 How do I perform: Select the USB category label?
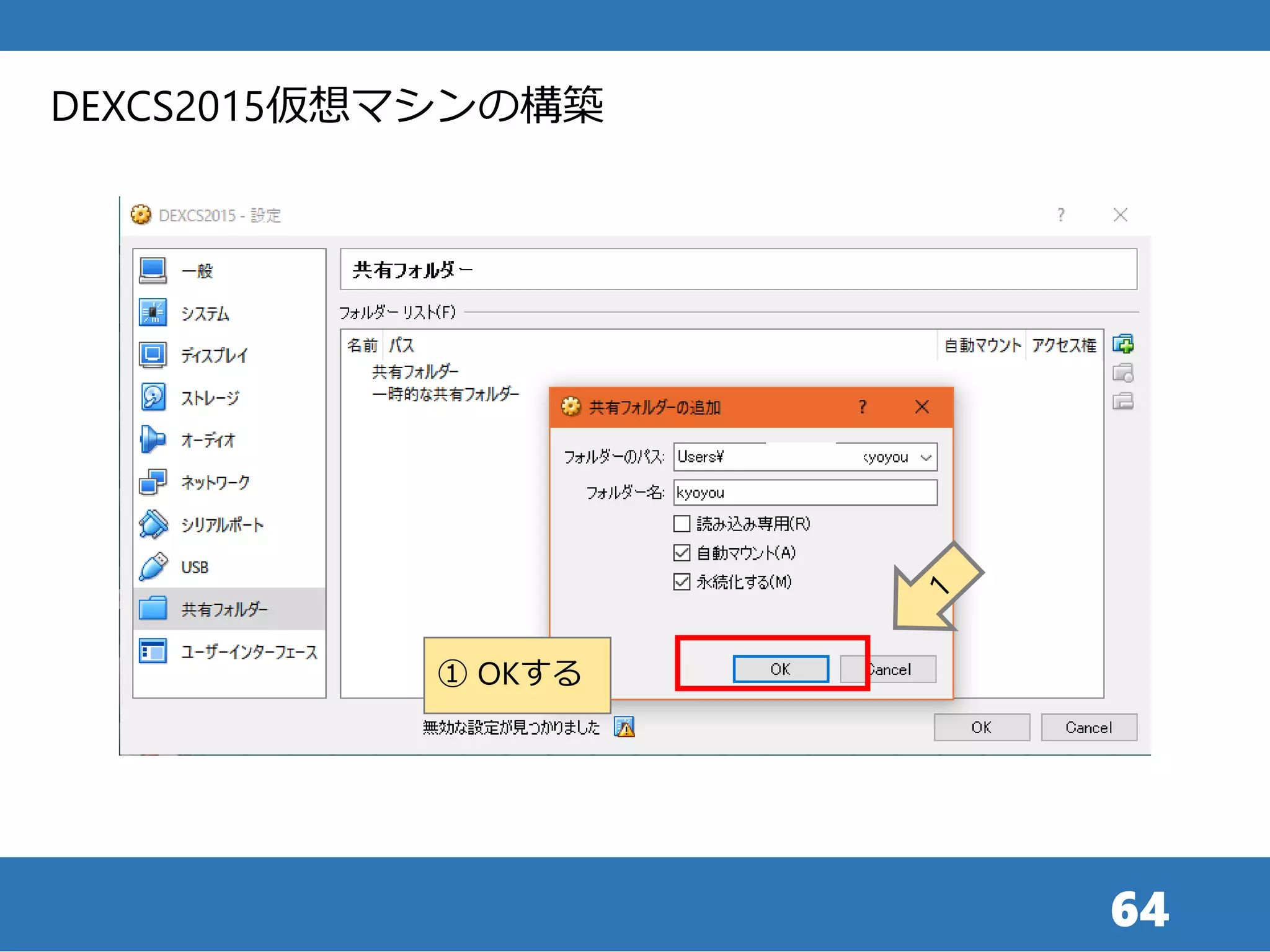[x=195, y=567]
